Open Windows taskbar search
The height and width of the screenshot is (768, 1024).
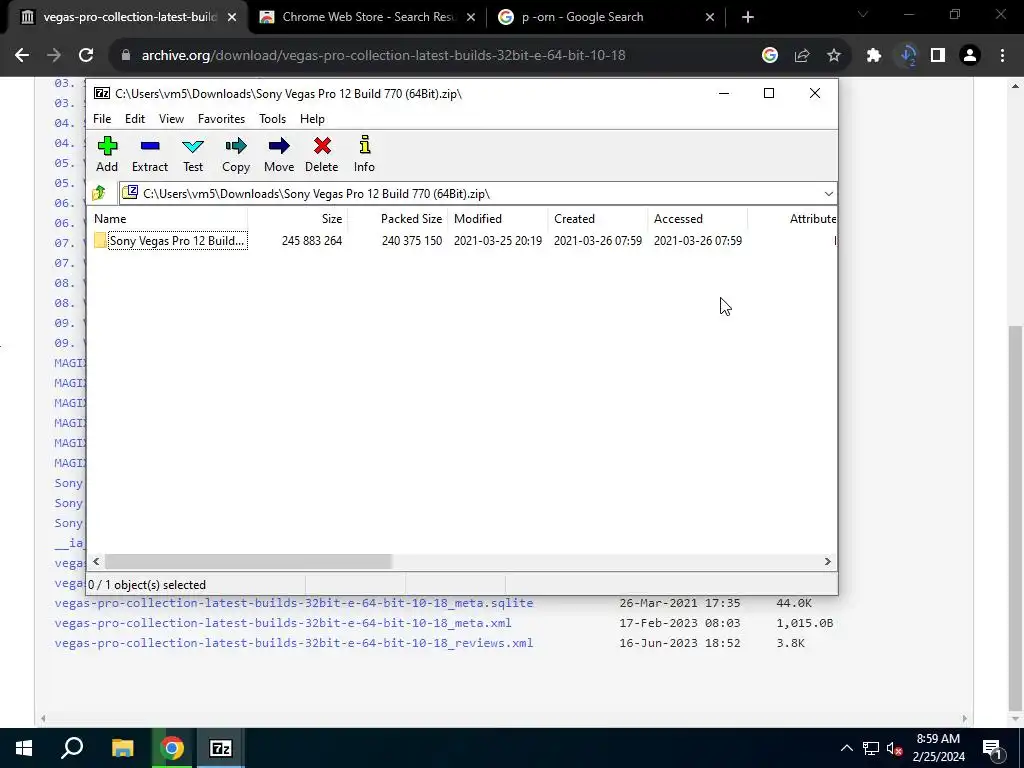(72, 748)
